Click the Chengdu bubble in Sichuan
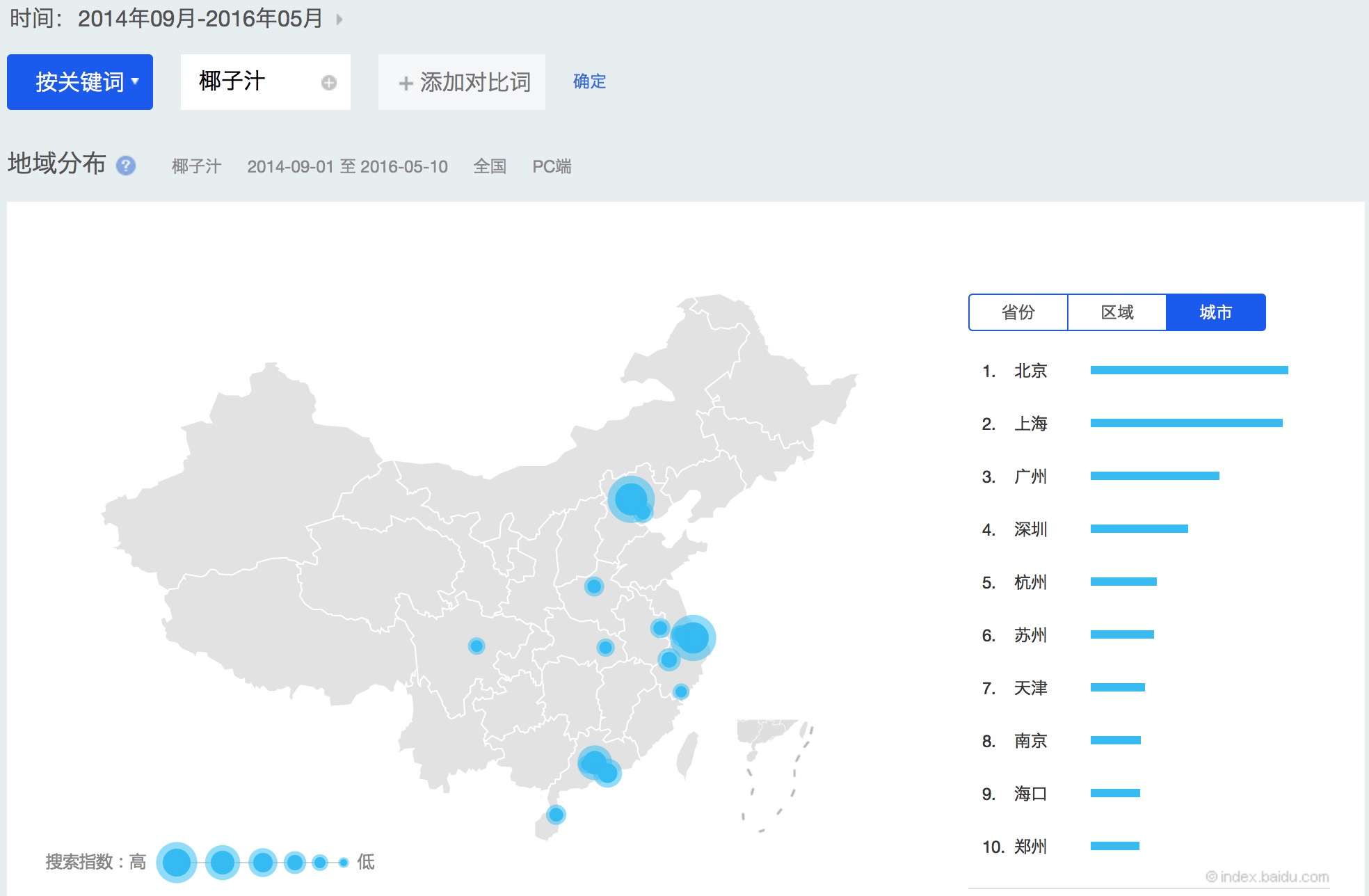The image size is (1369, 896). point(477,646)
